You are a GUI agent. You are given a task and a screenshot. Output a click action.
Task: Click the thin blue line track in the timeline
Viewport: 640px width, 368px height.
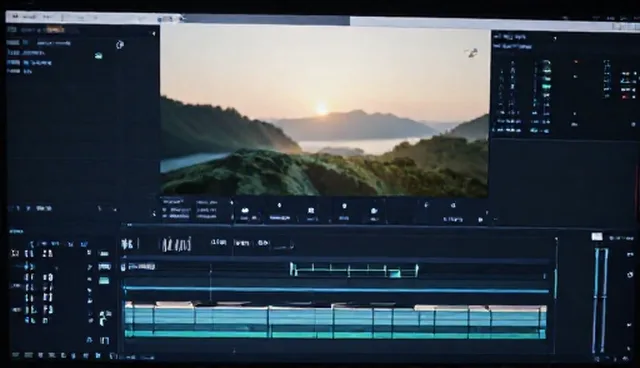336,290
